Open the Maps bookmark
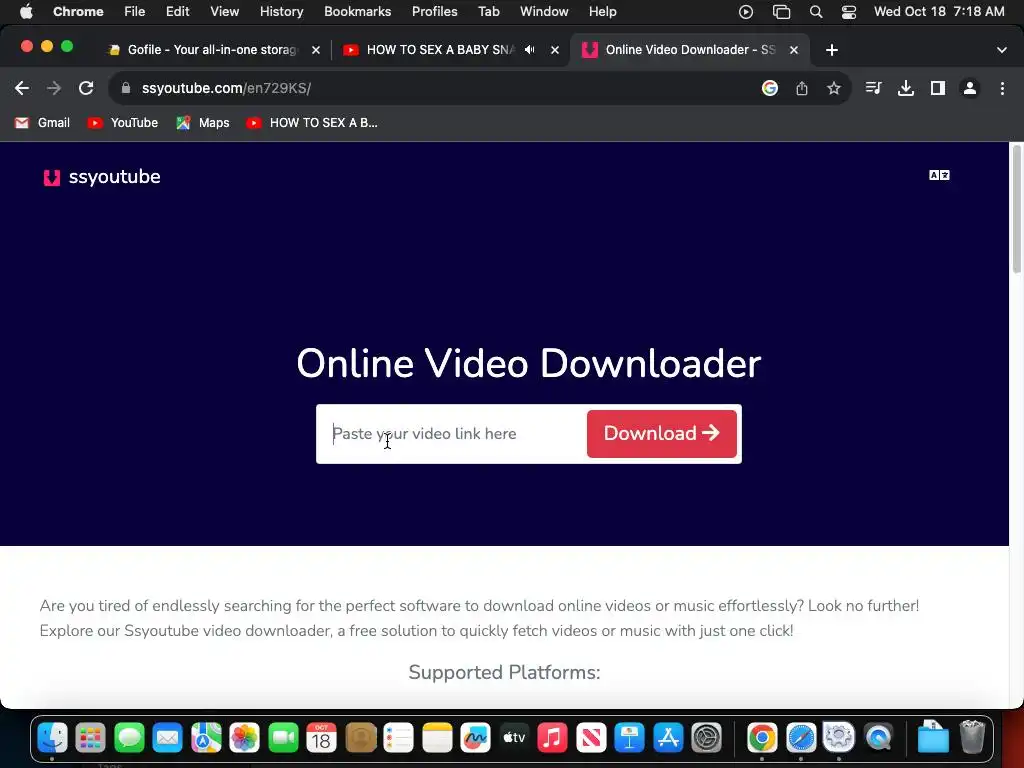 203,123
